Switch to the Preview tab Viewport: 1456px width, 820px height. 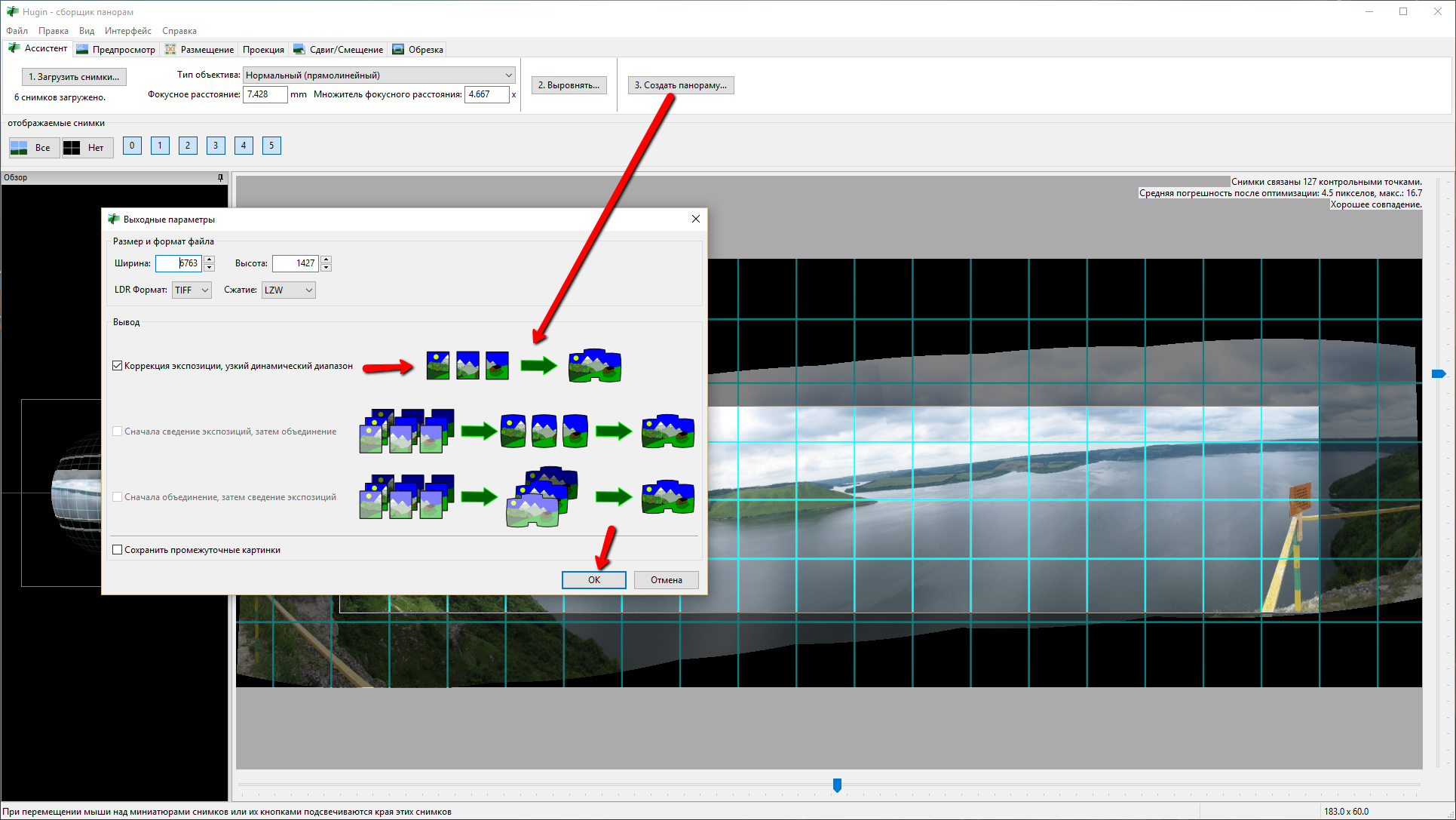pyautogui.click(x=116, y=50)
